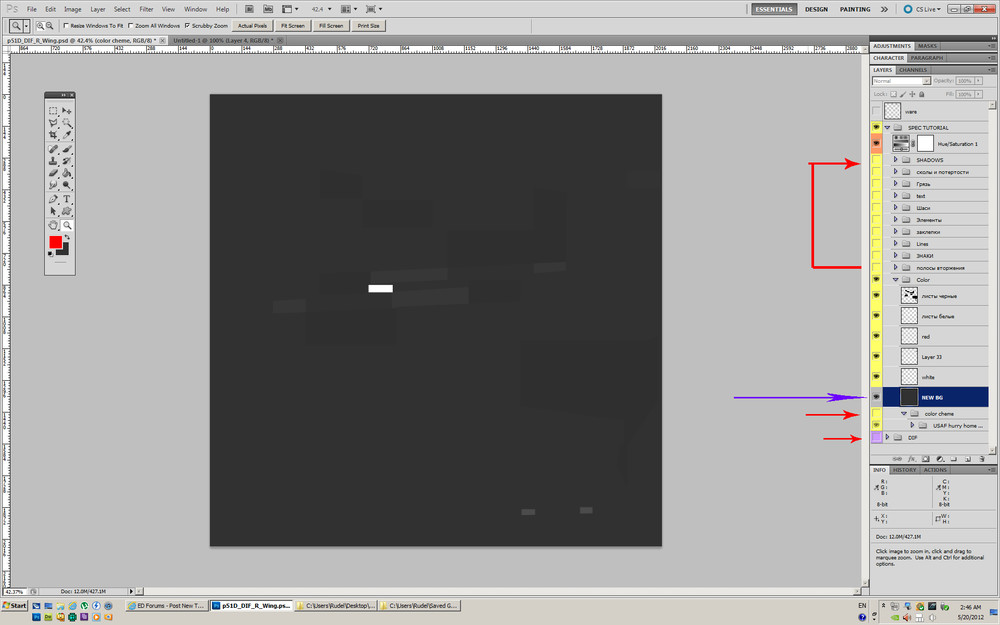Select the Clone Stamp tool
Image resolution: width=1000 pixels, height=625 pixels.
pos(53,161)
